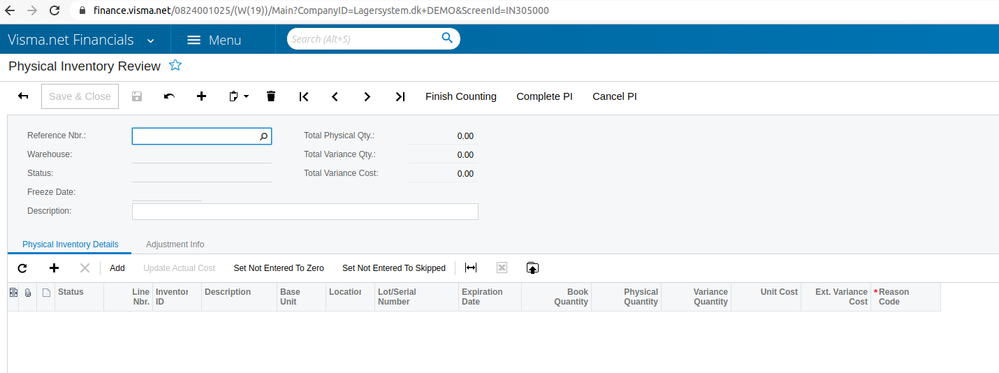The height and width of the screenshot is (373, 999).
Task: Delete the record with the trash icon
Action: [x=271, y=96]
